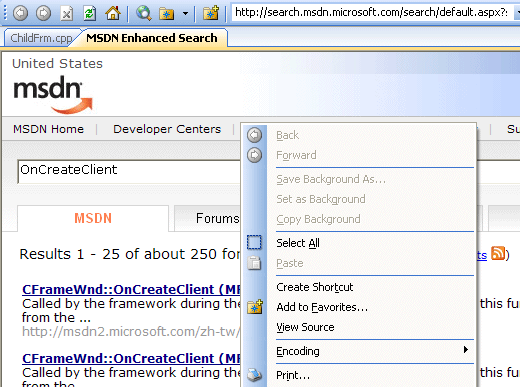
Task: Expand dropdown arrow next to Favorites icon
Action: click(185, 14)
